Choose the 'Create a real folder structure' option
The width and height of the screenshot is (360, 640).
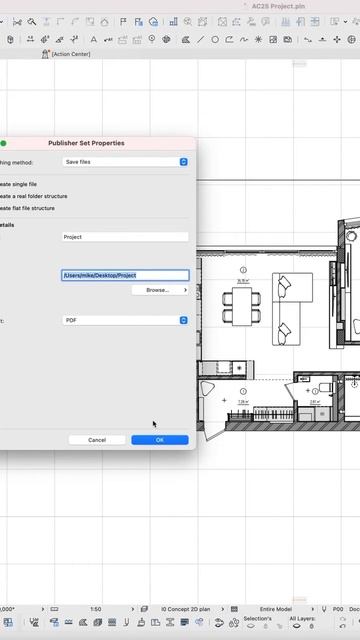click(x=33, y=196)
